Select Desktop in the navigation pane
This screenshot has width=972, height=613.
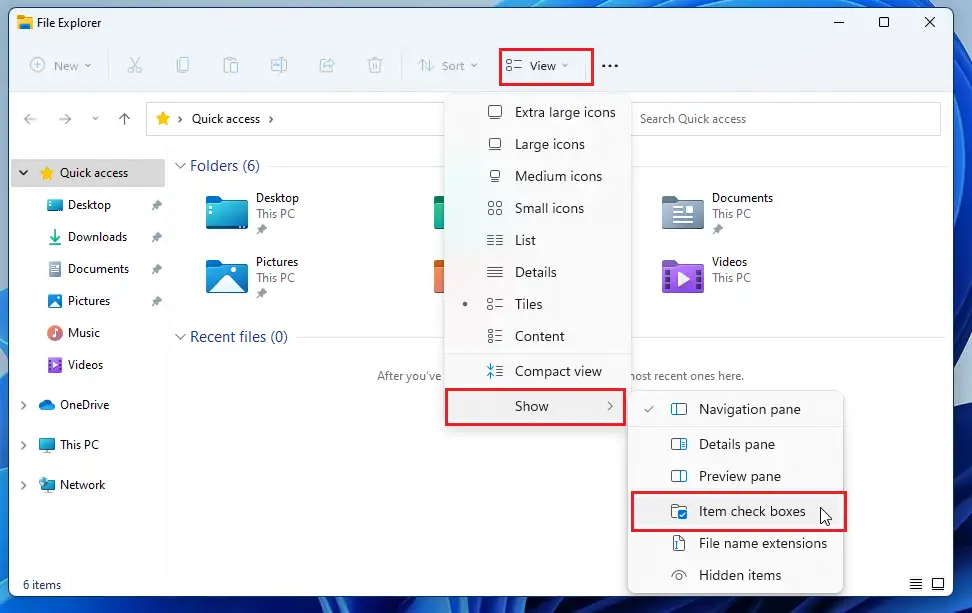coord(88,205)
